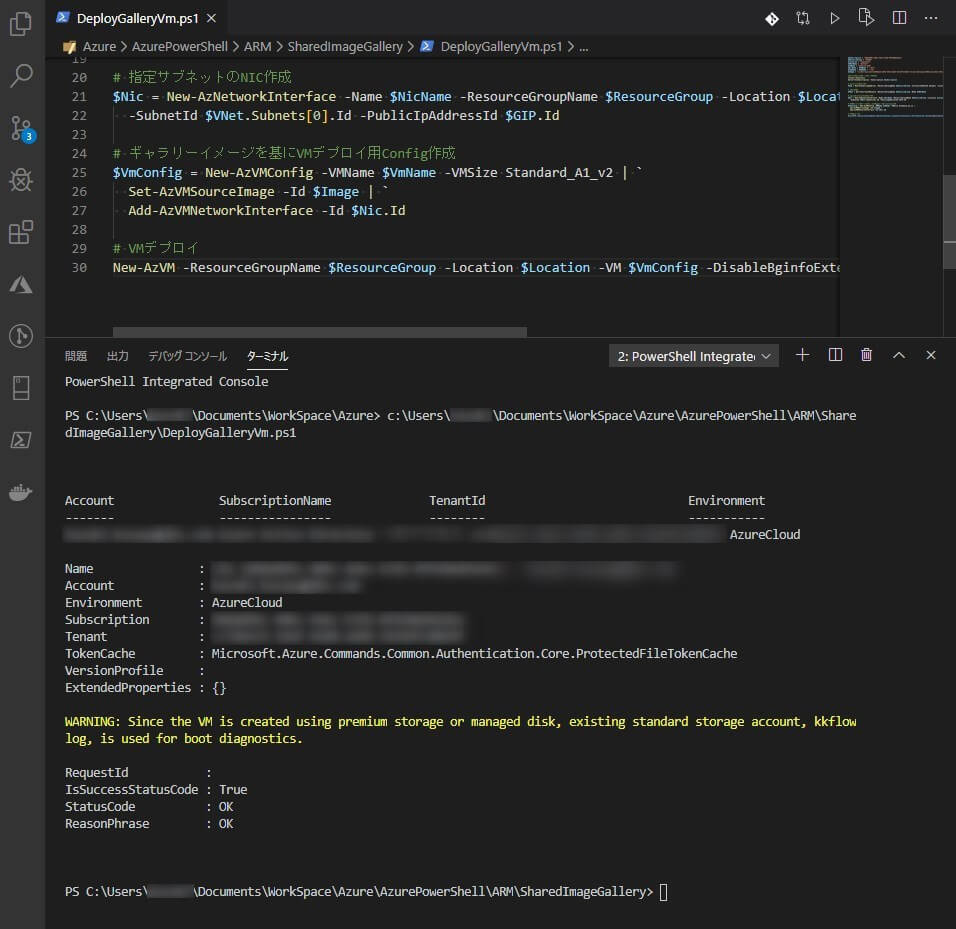956x929 pixels.
Task: Click the code minimap preview
Action: 894,87
